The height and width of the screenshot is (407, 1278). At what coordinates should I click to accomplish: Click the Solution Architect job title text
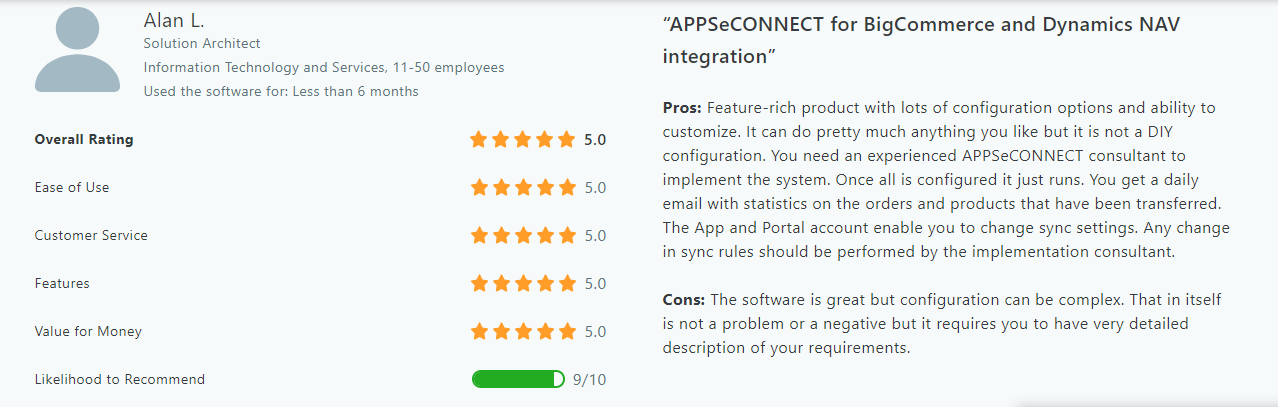click(x=202, y=43)
